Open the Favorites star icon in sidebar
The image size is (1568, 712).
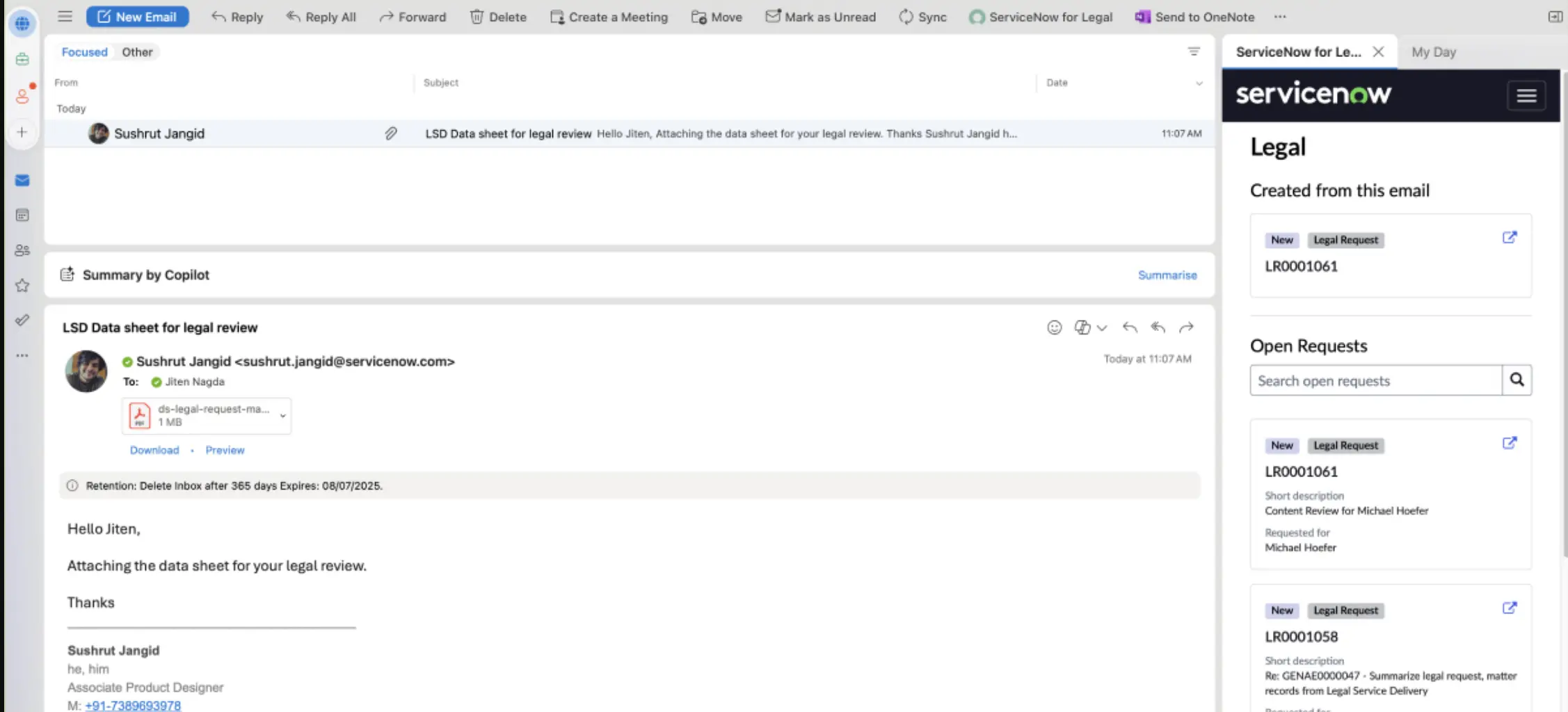[x=22, y=285]
